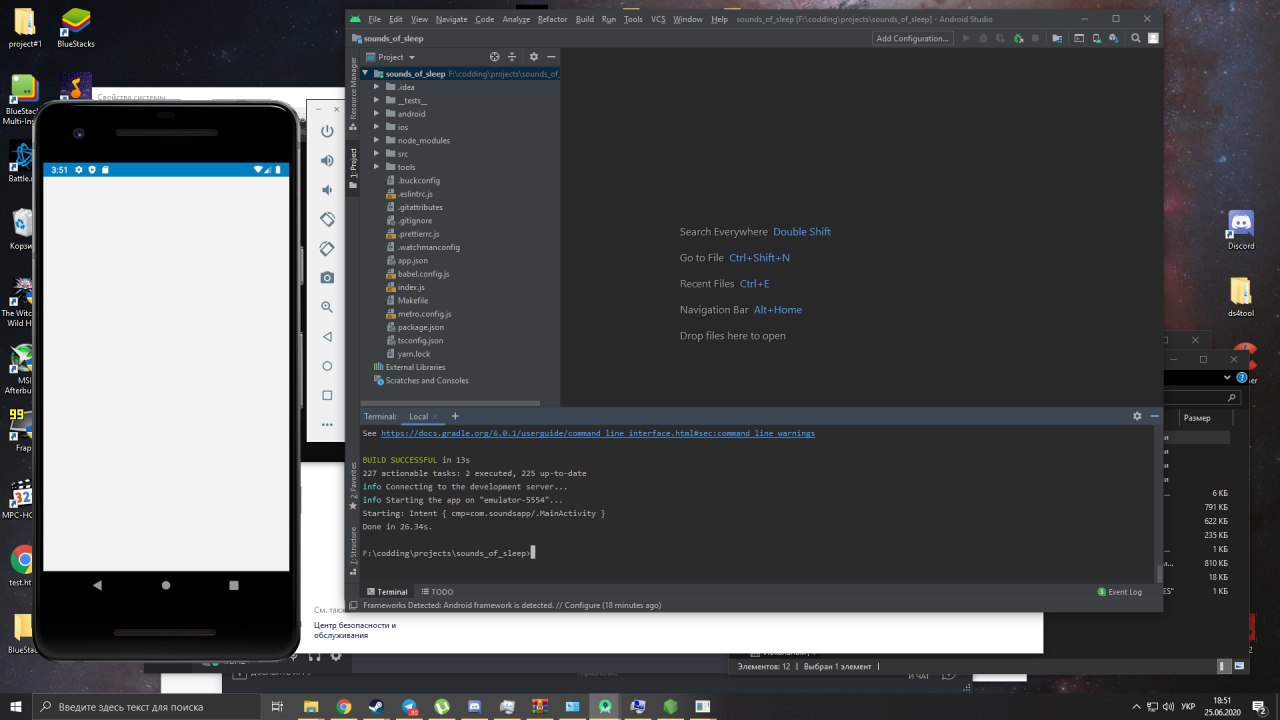1280x720 pixels.
Task: Toggle the Terminal tool window button
Action: (387, 592)
